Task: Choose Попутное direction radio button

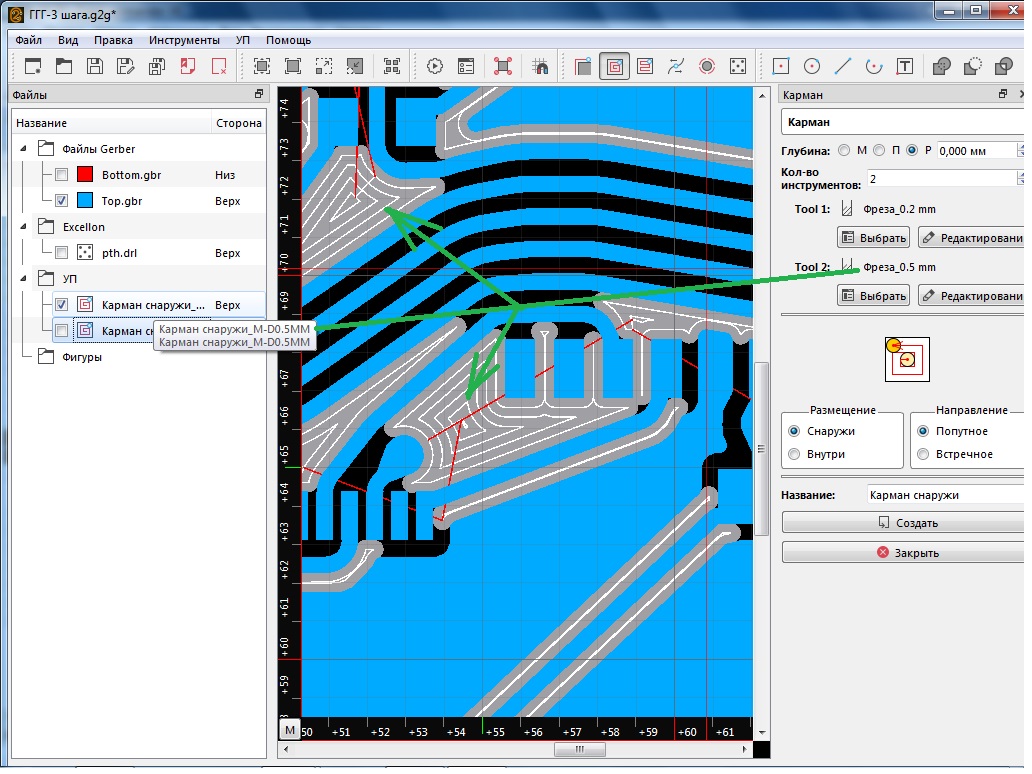Action: tap(923, 432)
